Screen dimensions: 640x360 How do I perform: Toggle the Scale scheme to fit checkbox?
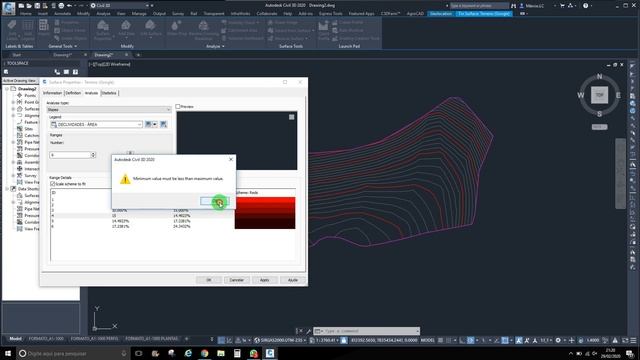(x=53, y=184)
